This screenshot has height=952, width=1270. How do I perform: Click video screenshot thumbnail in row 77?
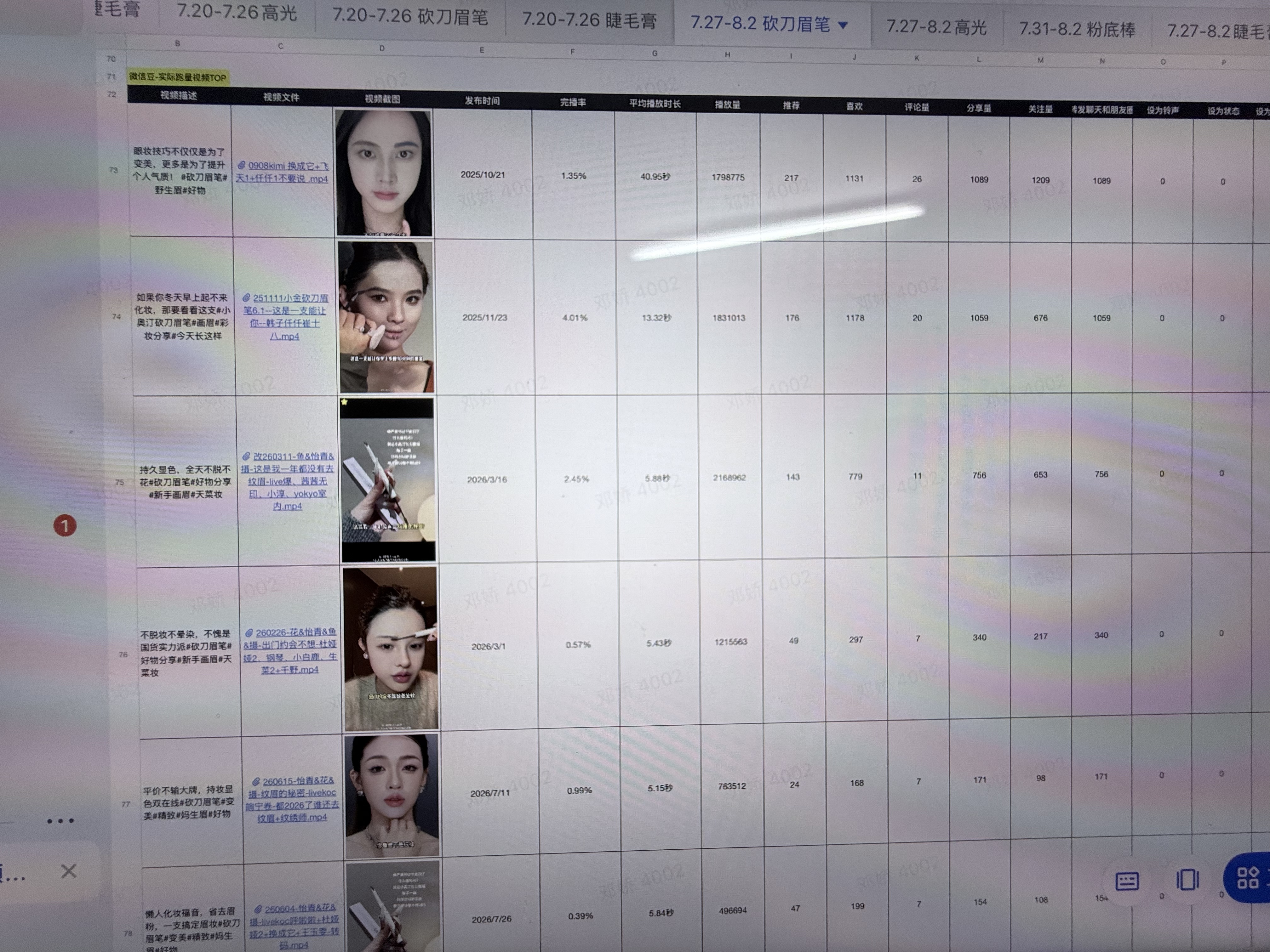coord(392,795)
